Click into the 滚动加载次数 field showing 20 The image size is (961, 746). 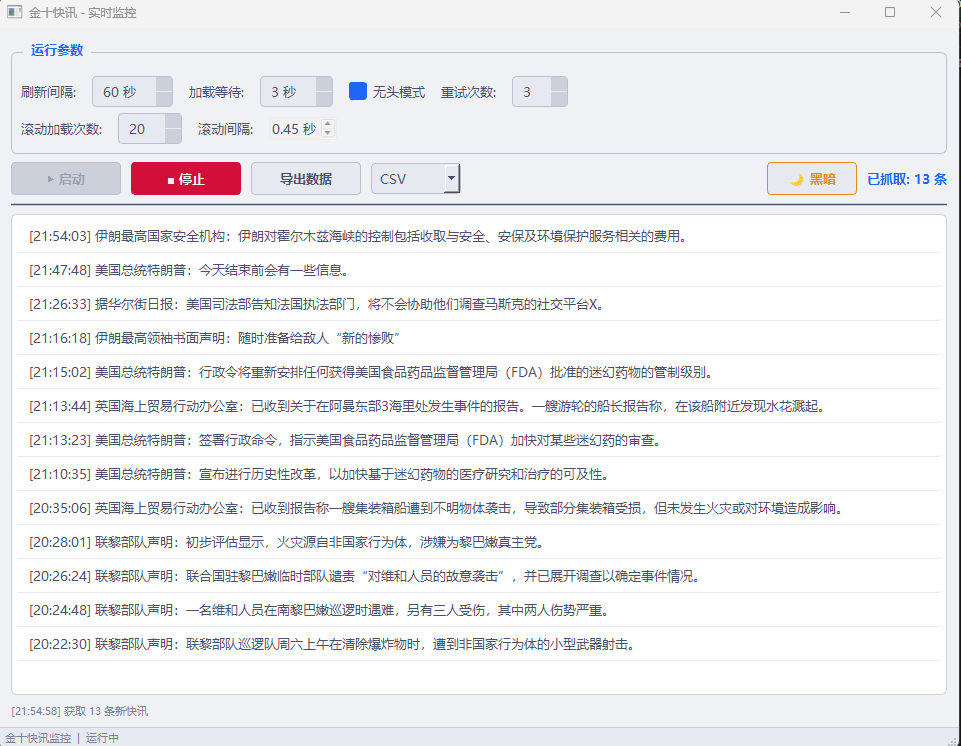pos(142,129)
